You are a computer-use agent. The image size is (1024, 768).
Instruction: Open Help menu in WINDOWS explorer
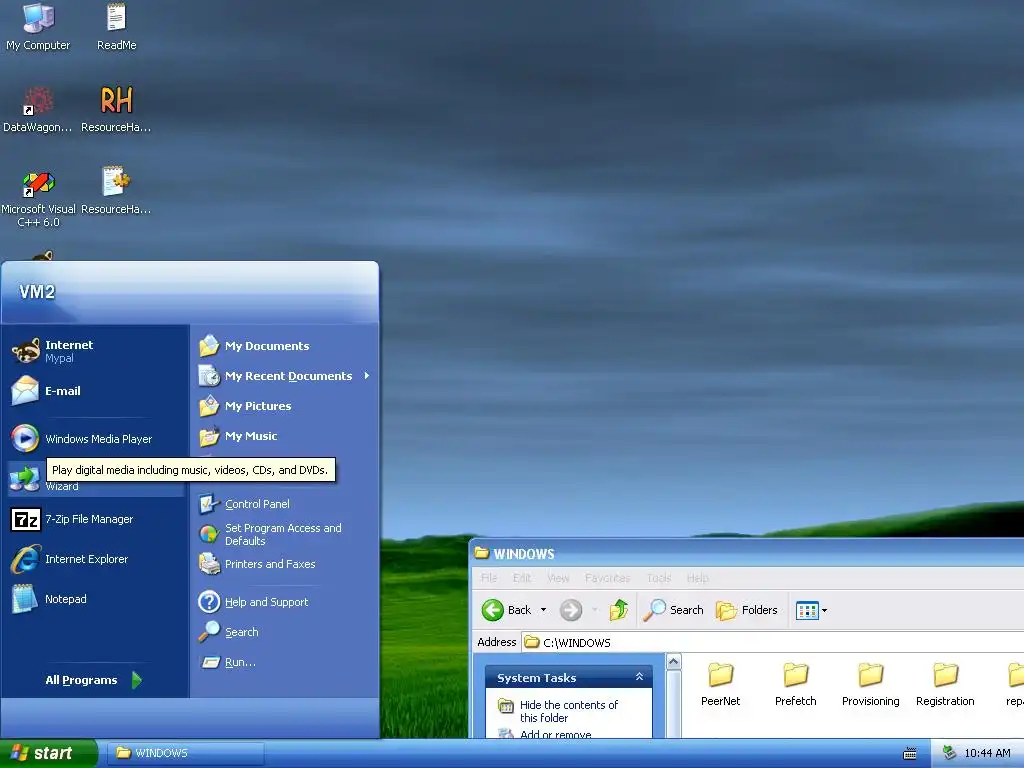697,578
